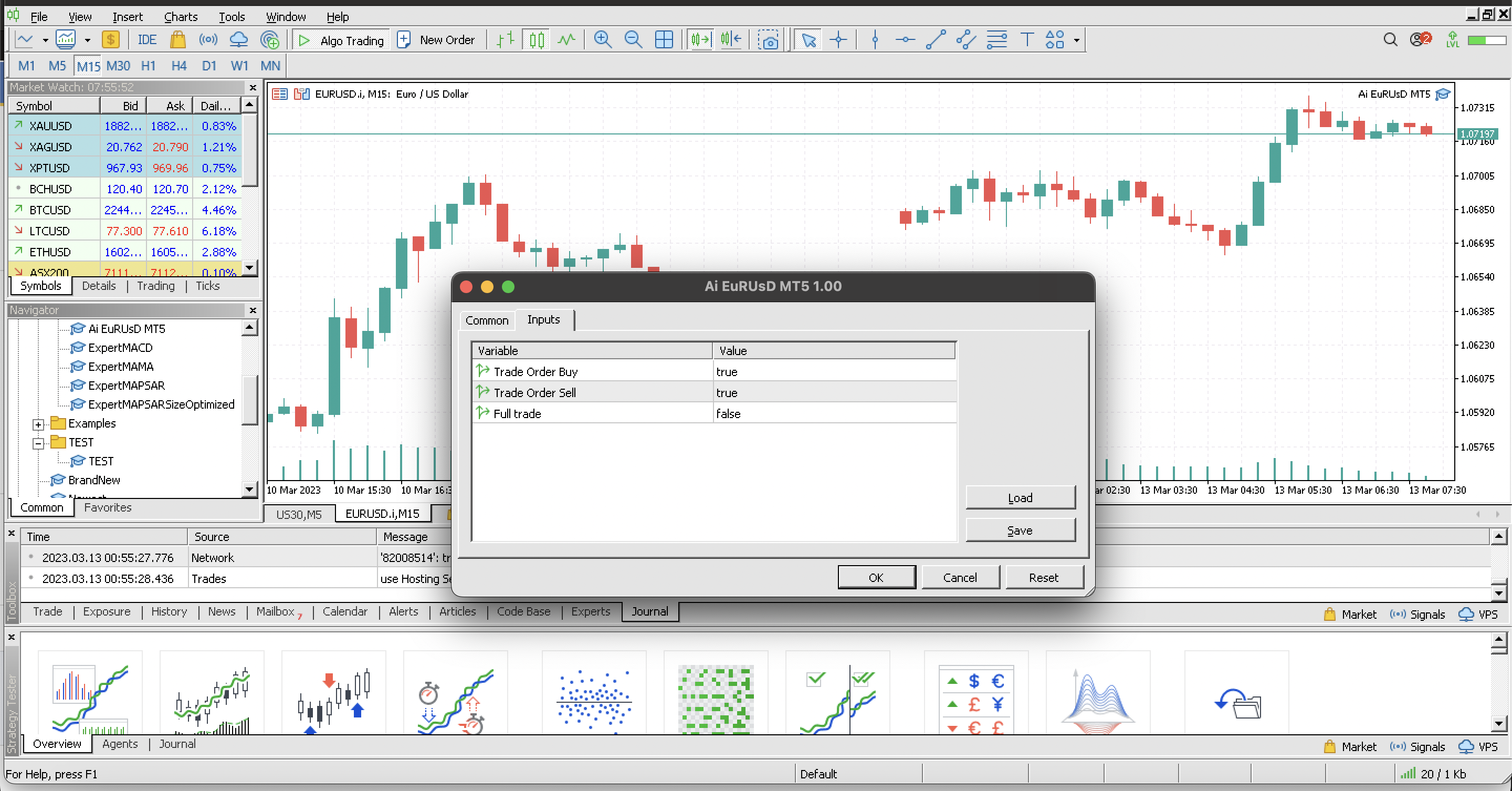The height and width of the screenshot is (791, 1512).
Task: Click the zoom in magnifier icon
Action: coord(602,40)
